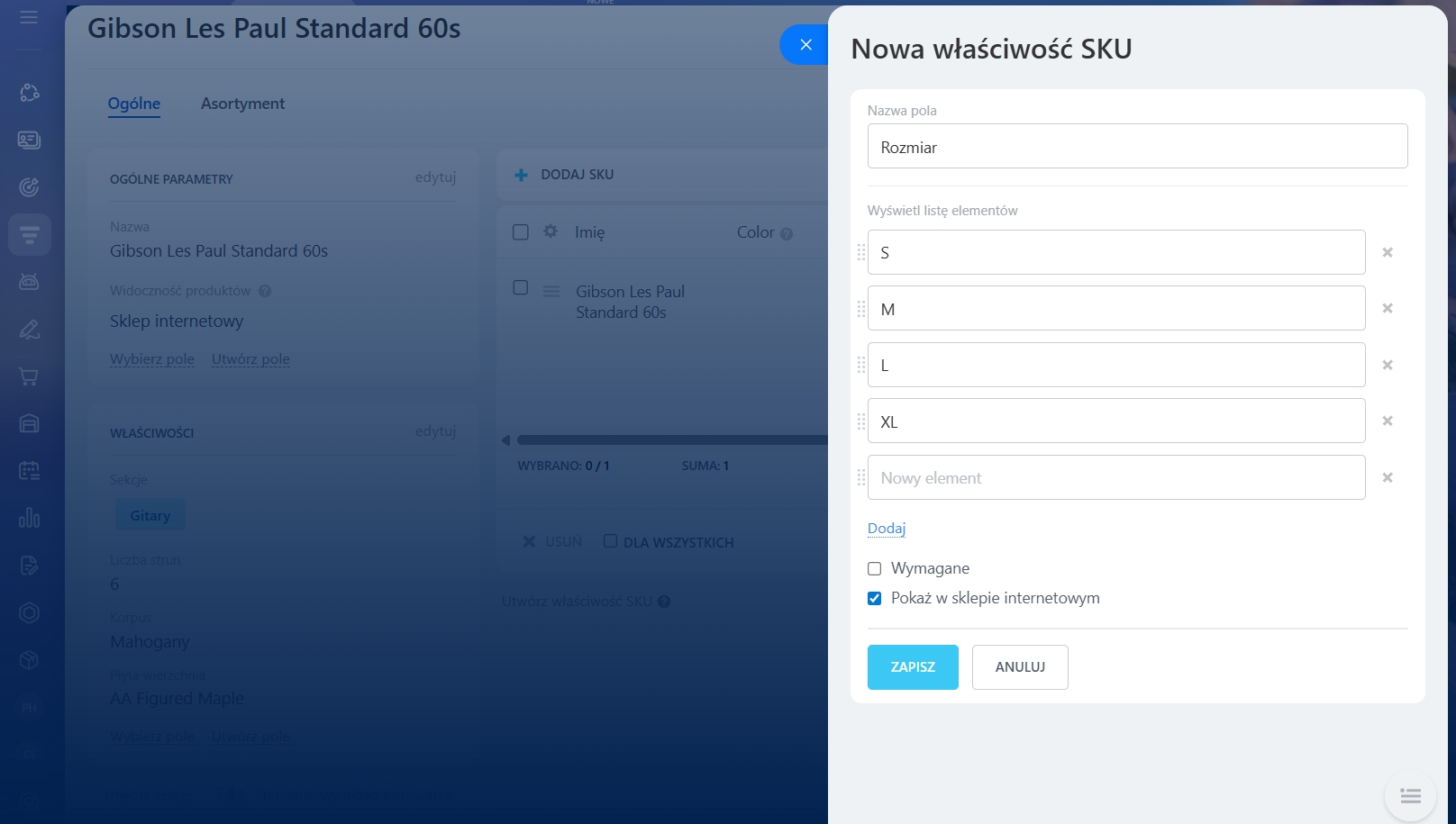
Task: Click edytuj in WŁAŚCIWOŚCI section
Action: point(435,431)
